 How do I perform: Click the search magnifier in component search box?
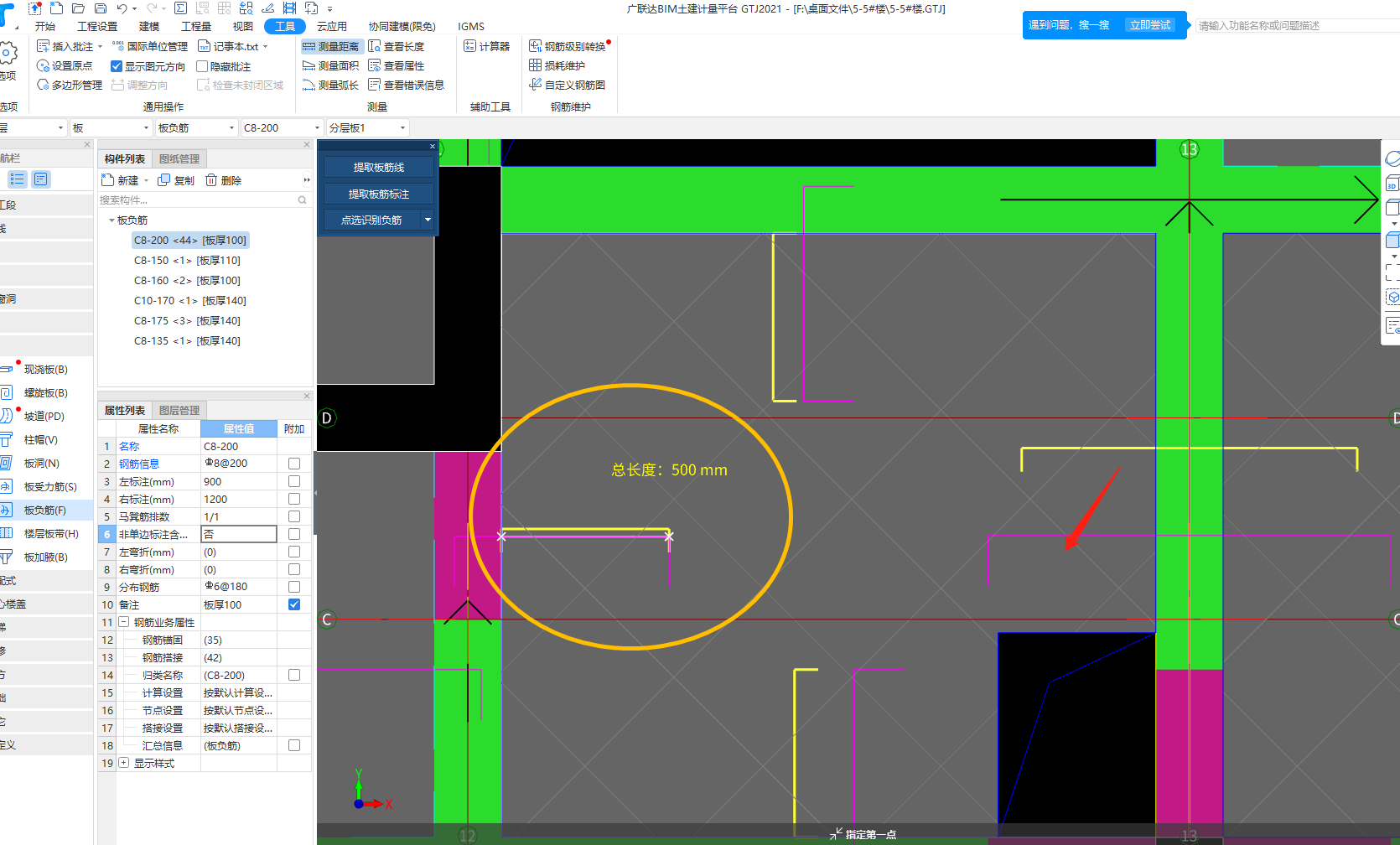pyautogui.click(x=303, y=200)
